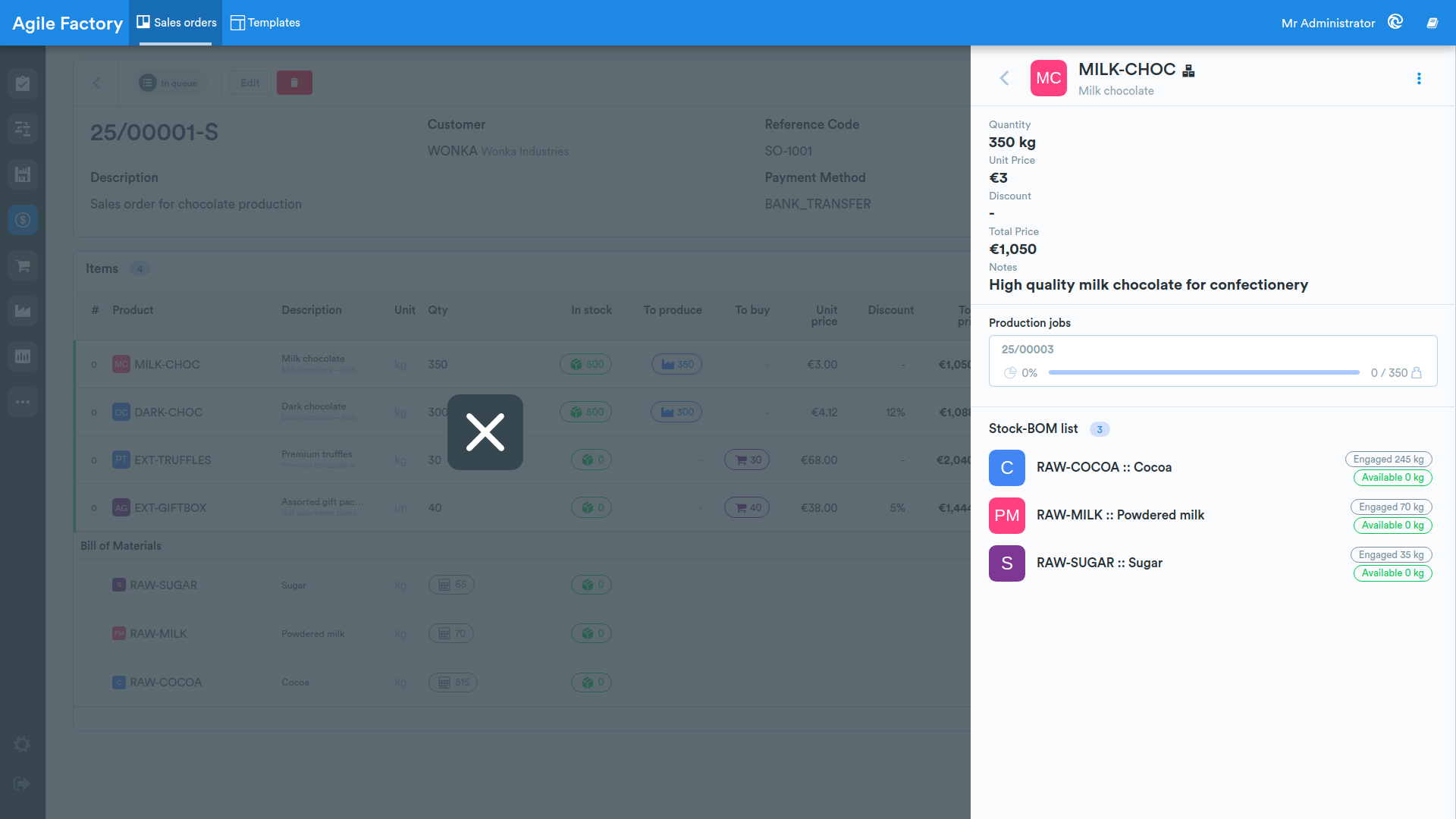Click the logout icon in the sidebar
1456x819 pixels.
[22, 784]
